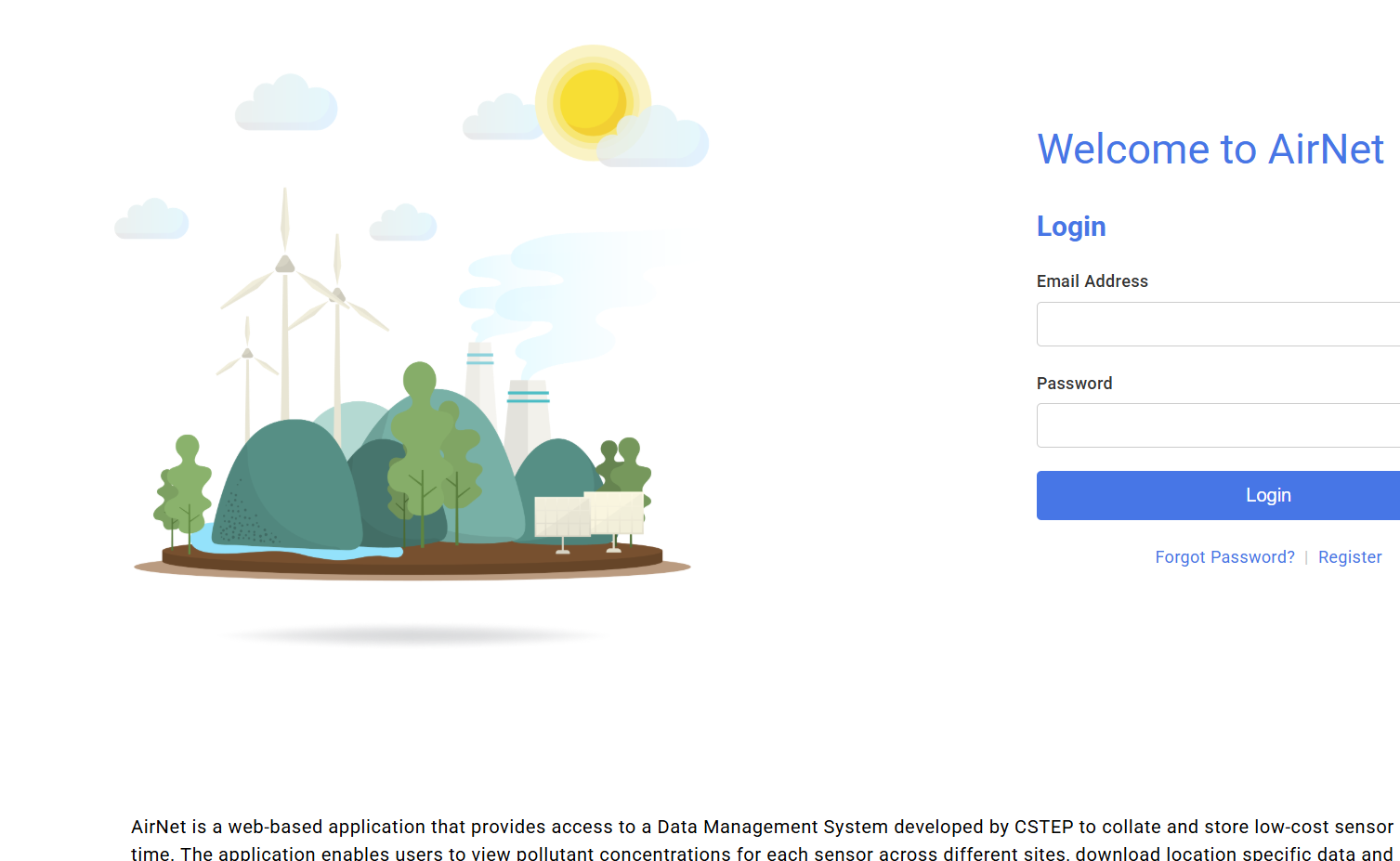Click the sun graphic in the illustration
Image resolution: width=1400 pixels, height=861 pixels.
[x=592, y=100]
